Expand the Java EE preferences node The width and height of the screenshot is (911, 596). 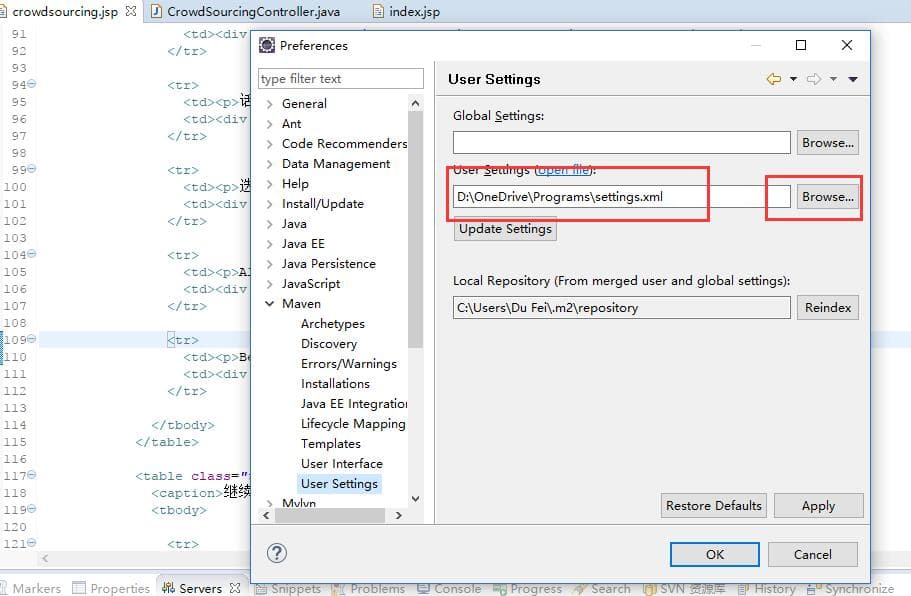coord(270,244)
